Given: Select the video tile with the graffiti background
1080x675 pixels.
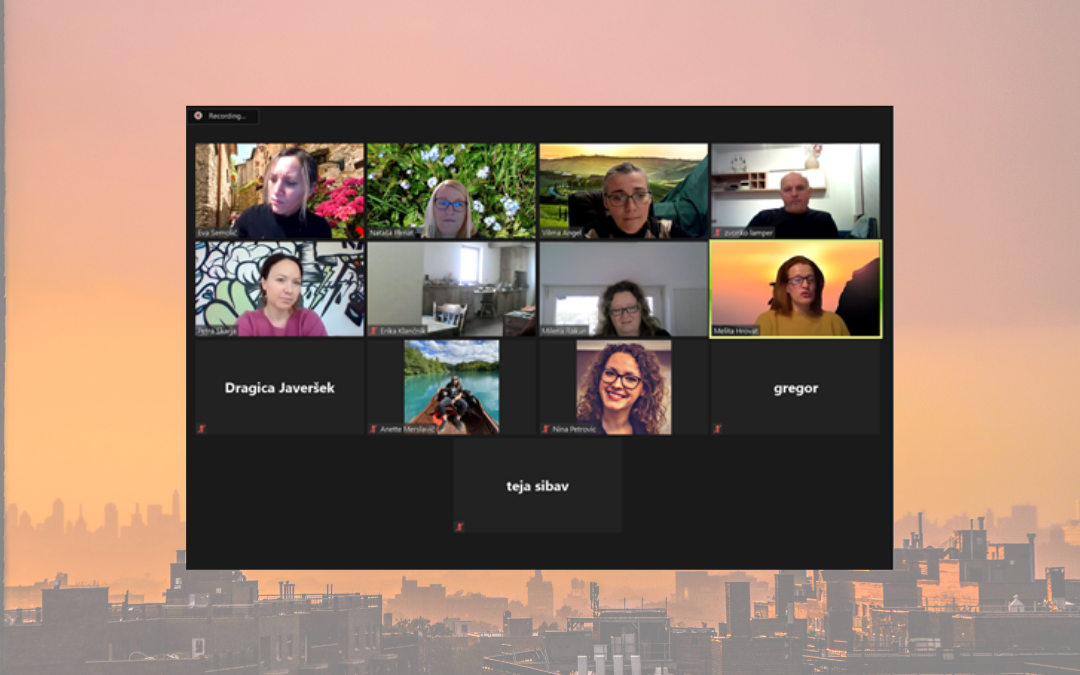Looking at the screenshot, I should pos(279,288).
